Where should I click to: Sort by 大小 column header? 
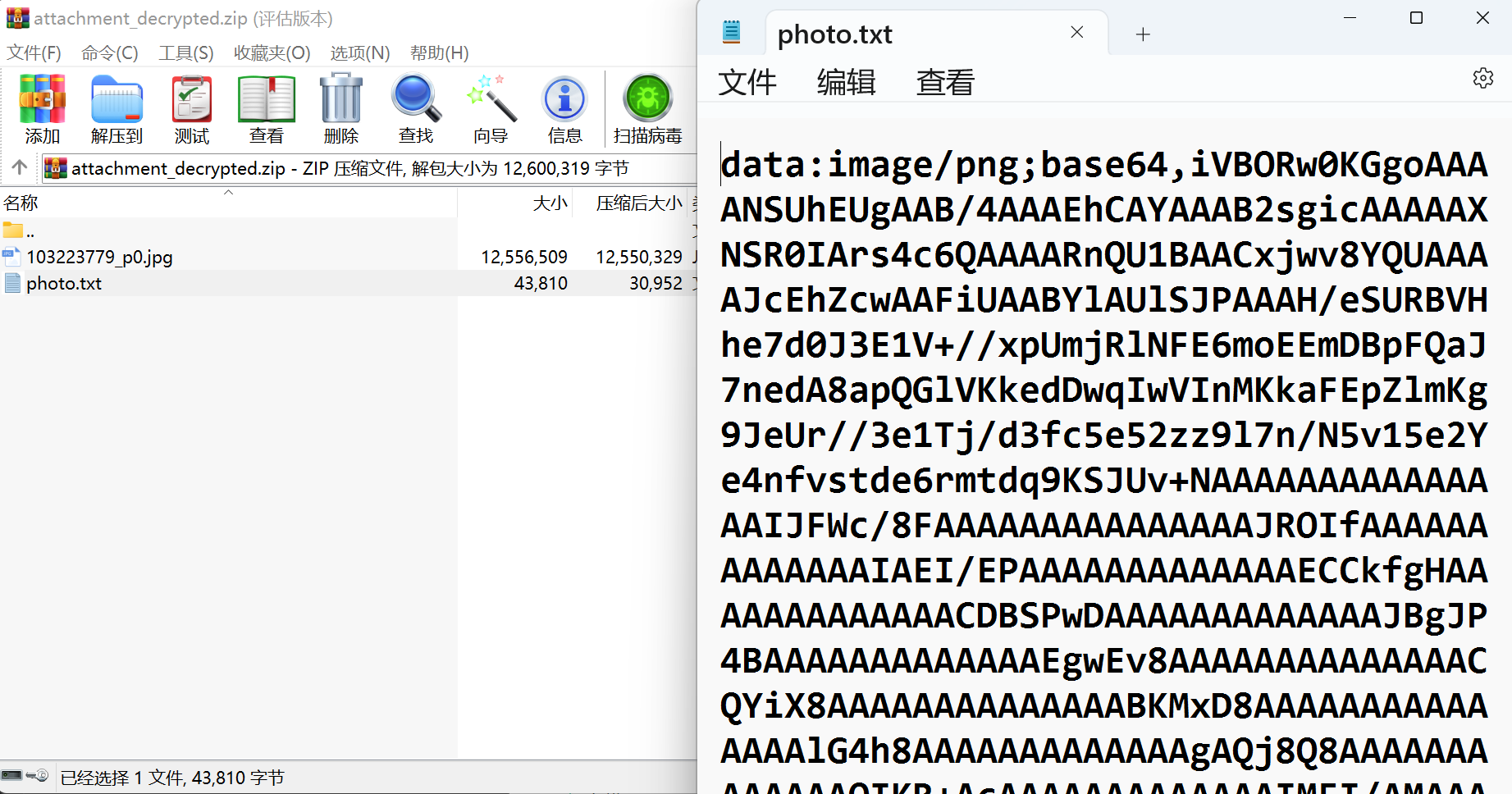pos(550,203)
